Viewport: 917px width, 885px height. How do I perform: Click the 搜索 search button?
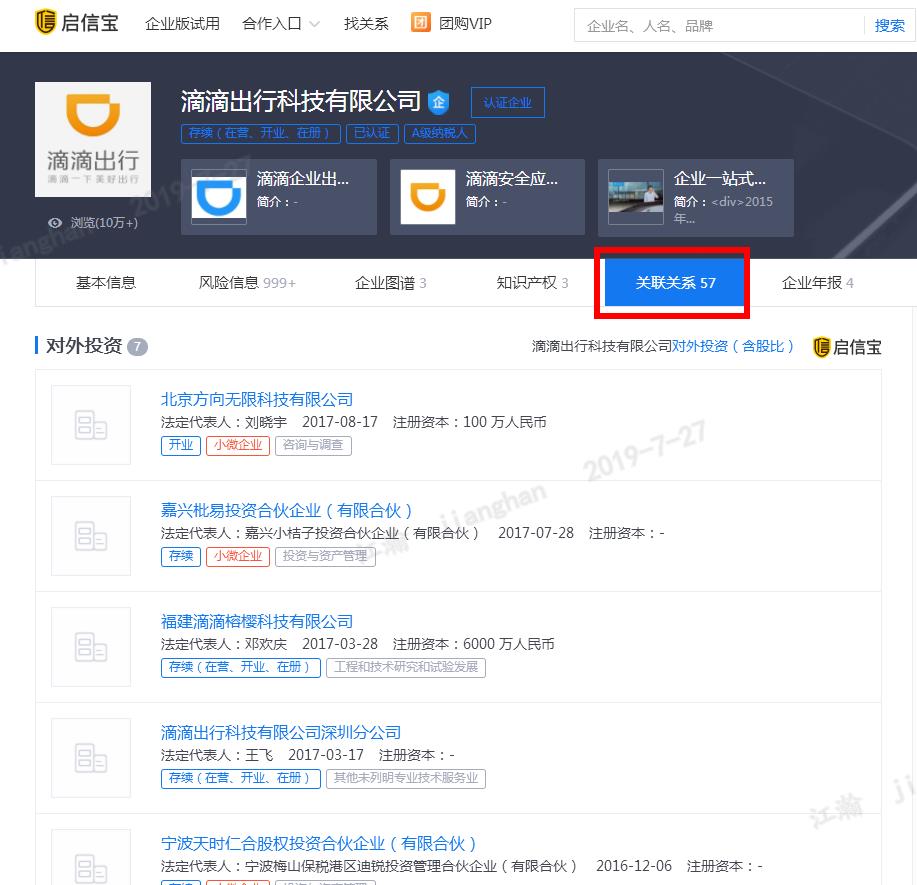coord(889,26)
